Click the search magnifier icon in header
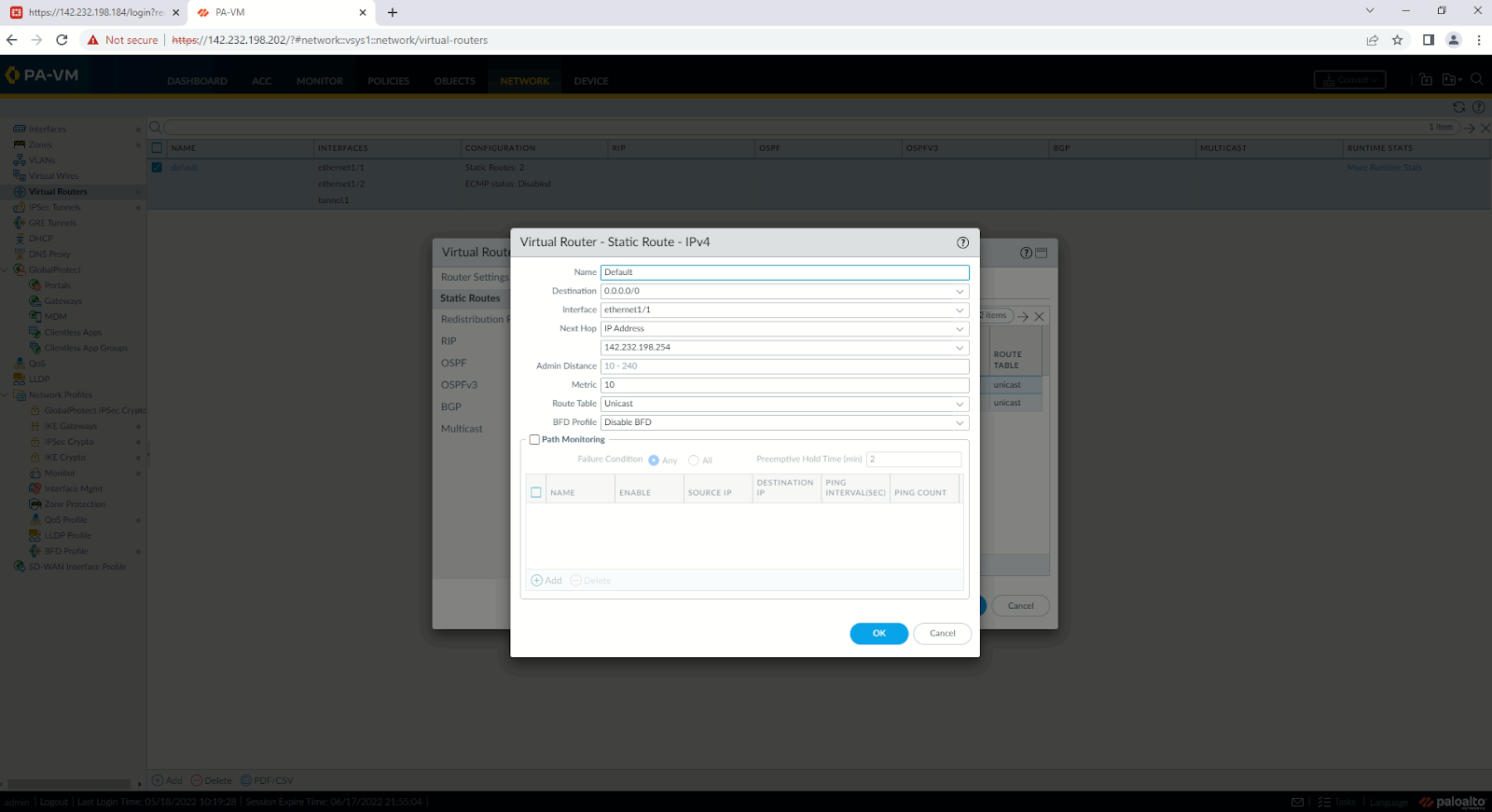 [1477, 80]
